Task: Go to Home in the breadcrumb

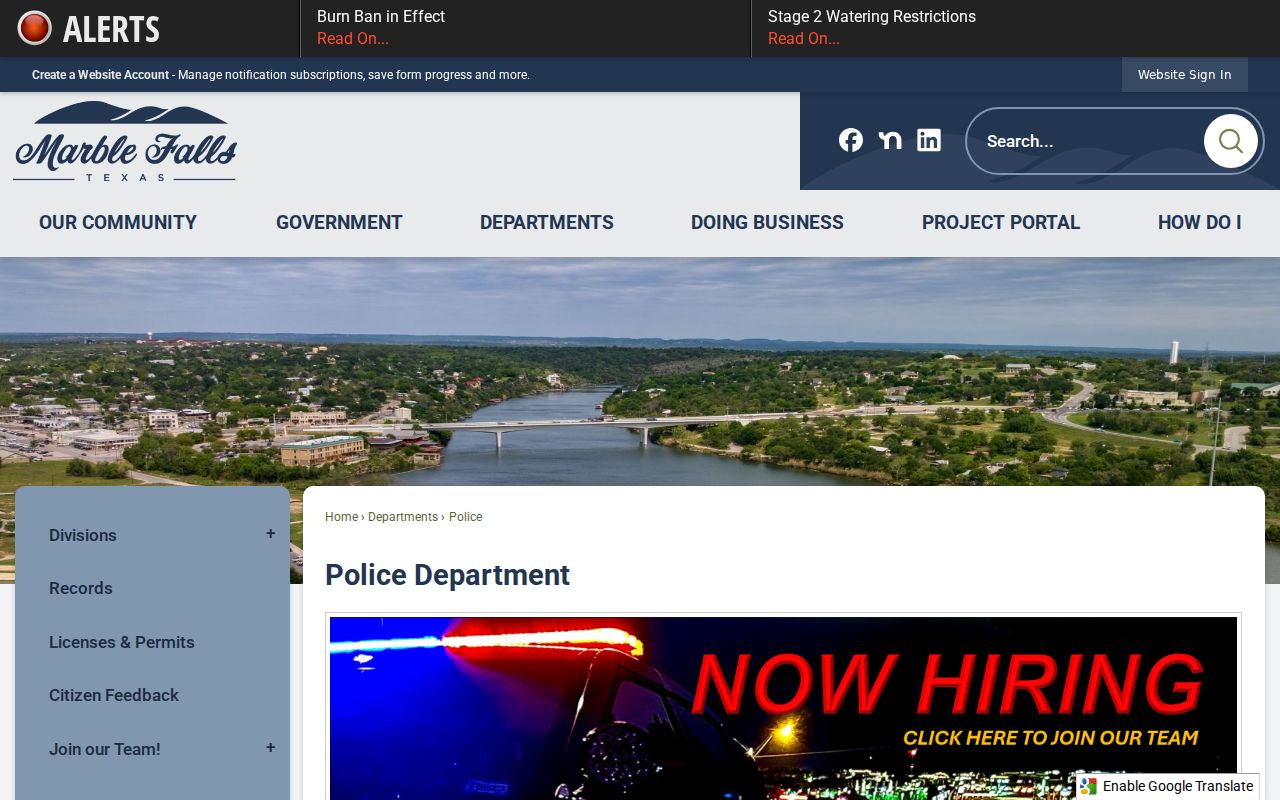Action: pos(341,517)
